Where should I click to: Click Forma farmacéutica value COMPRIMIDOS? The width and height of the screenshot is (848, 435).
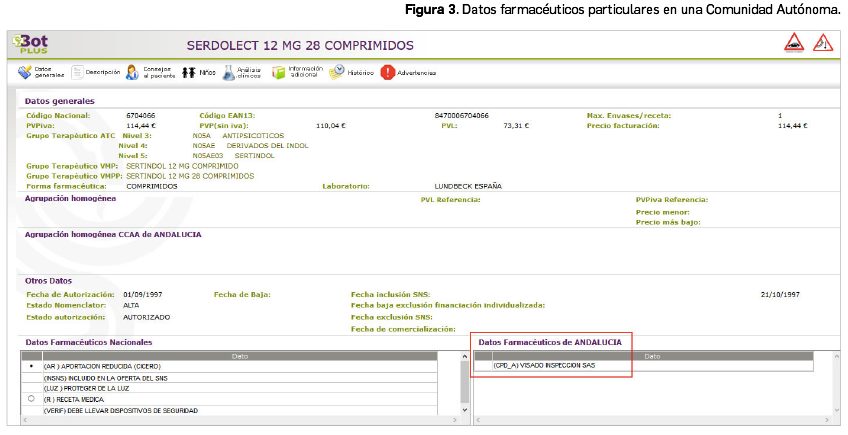[x=152, y=186]
